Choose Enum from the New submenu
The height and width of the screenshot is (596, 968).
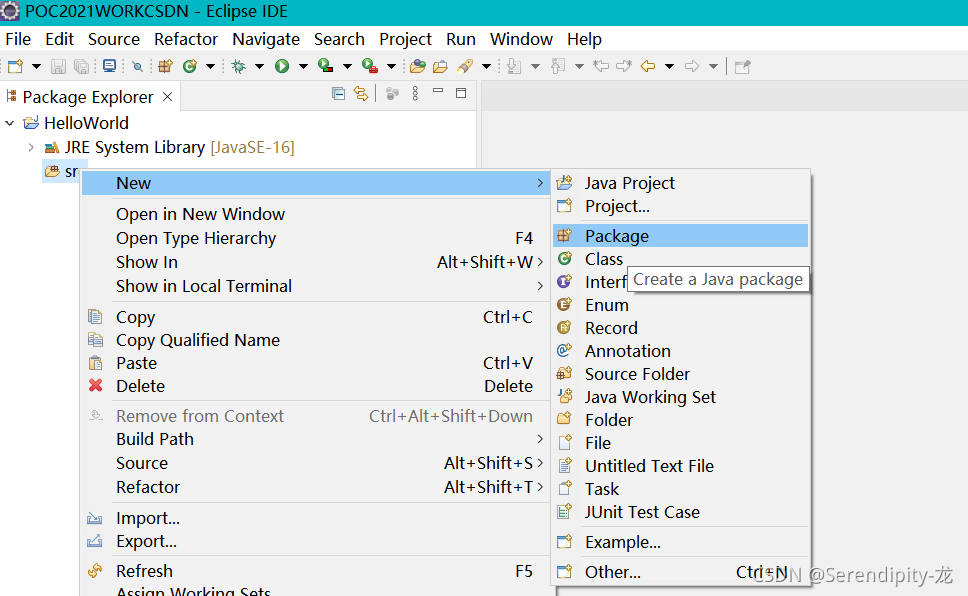(x=680, y=305)
